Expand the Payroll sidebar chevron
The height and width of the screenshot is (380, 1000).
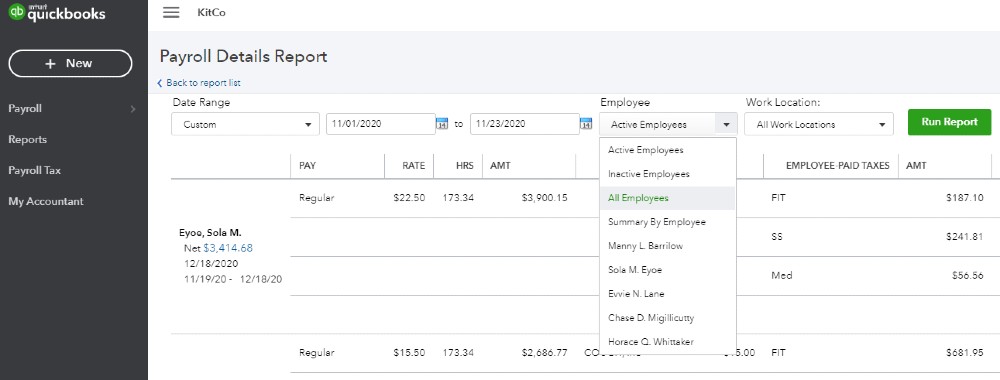tap(133, 109)
